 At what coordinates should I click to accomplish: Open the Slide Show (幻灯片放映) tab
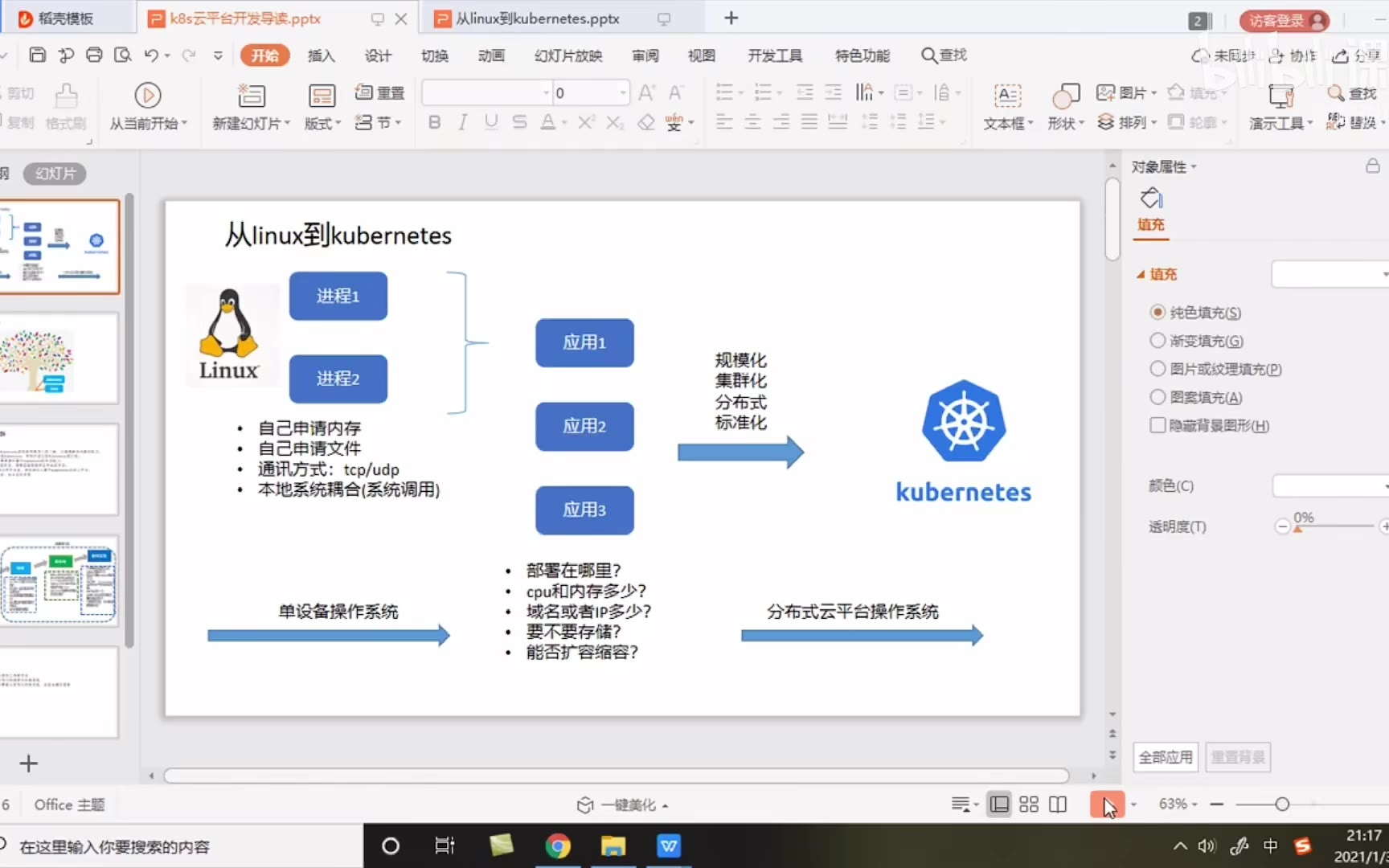[x=568, y=55]
